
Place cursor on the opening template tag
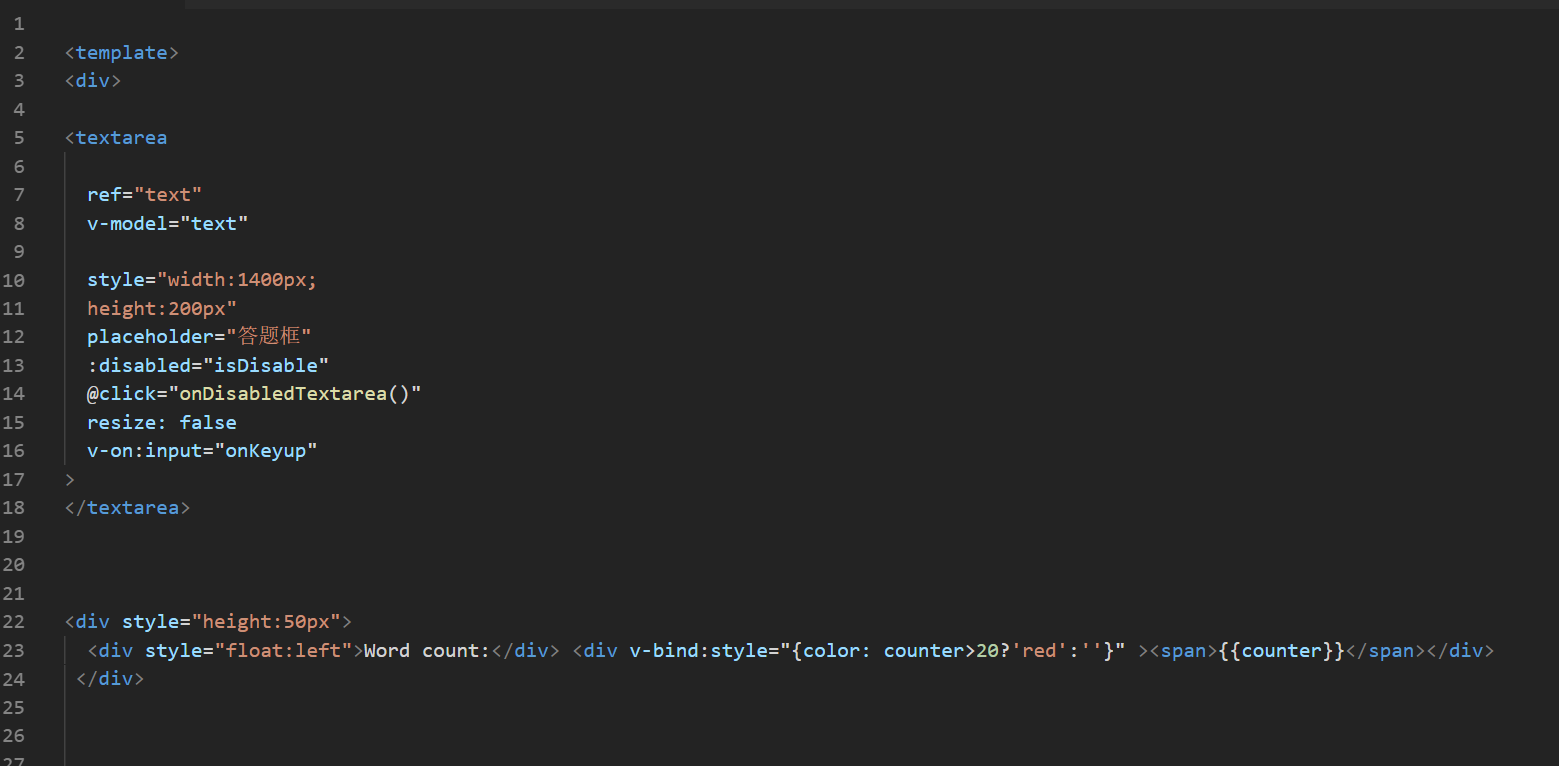121,53
